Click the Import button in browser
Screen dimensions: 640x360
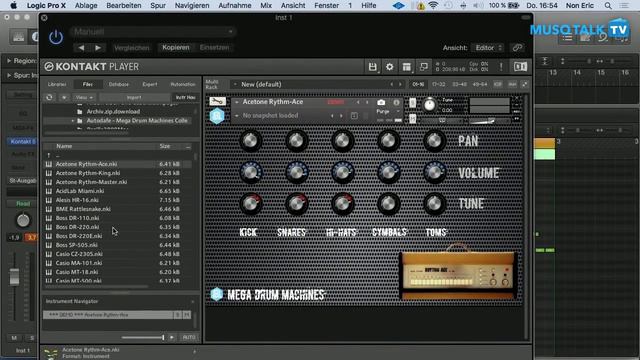(x=134, y=98)
